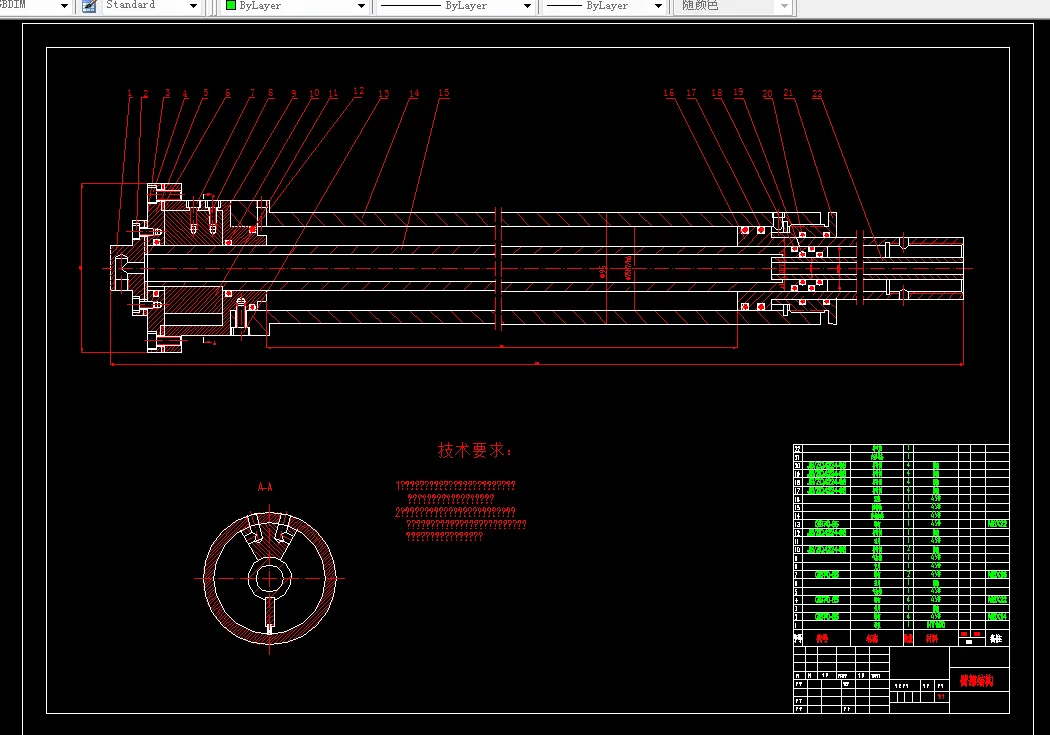Screen dimensions: 1050x735
Task: Open the green ByLayer color dropdown
Action: [362, 6]
